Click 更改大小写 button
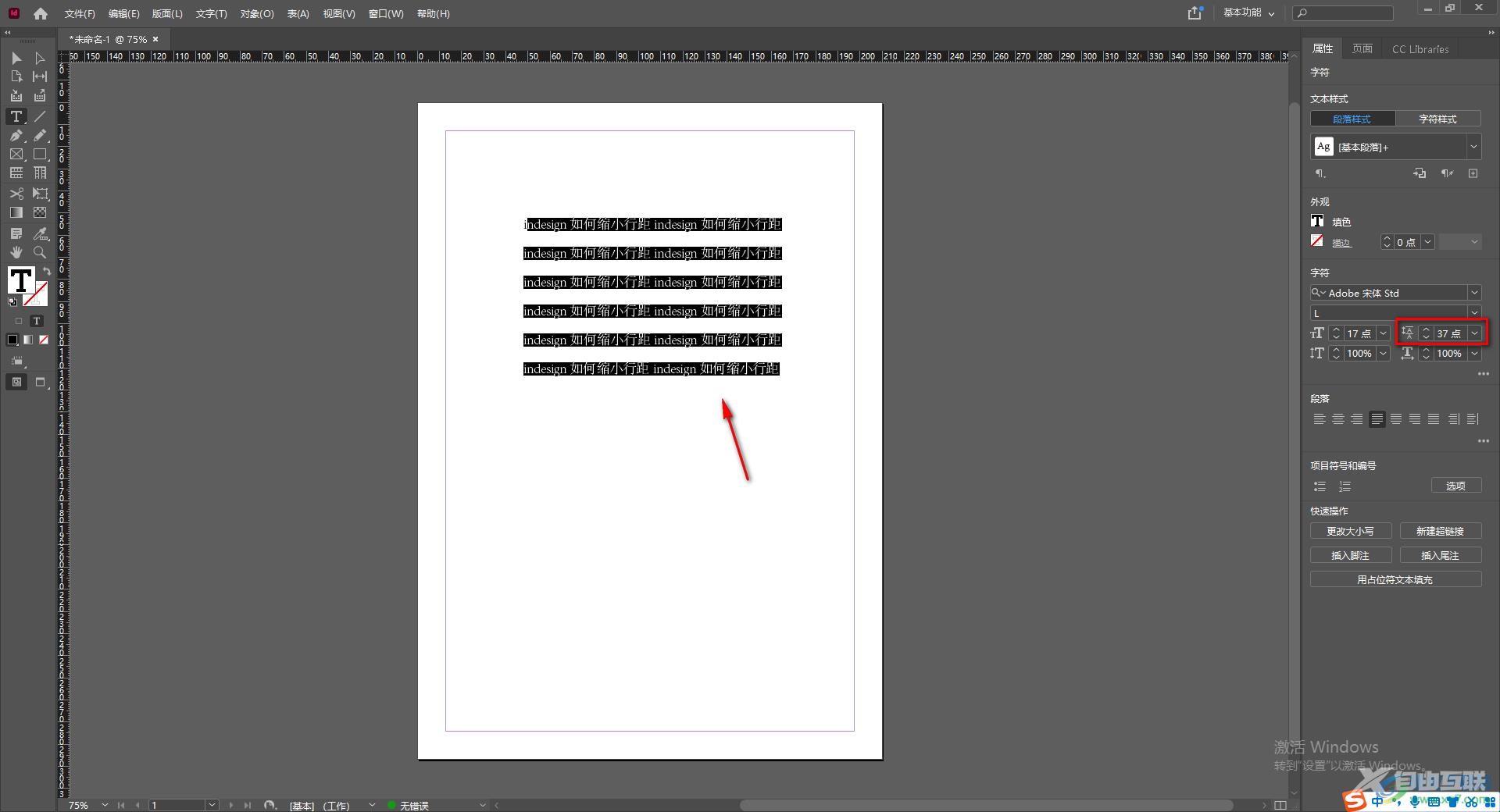The image size is (1500, 812). point(1350,531)
